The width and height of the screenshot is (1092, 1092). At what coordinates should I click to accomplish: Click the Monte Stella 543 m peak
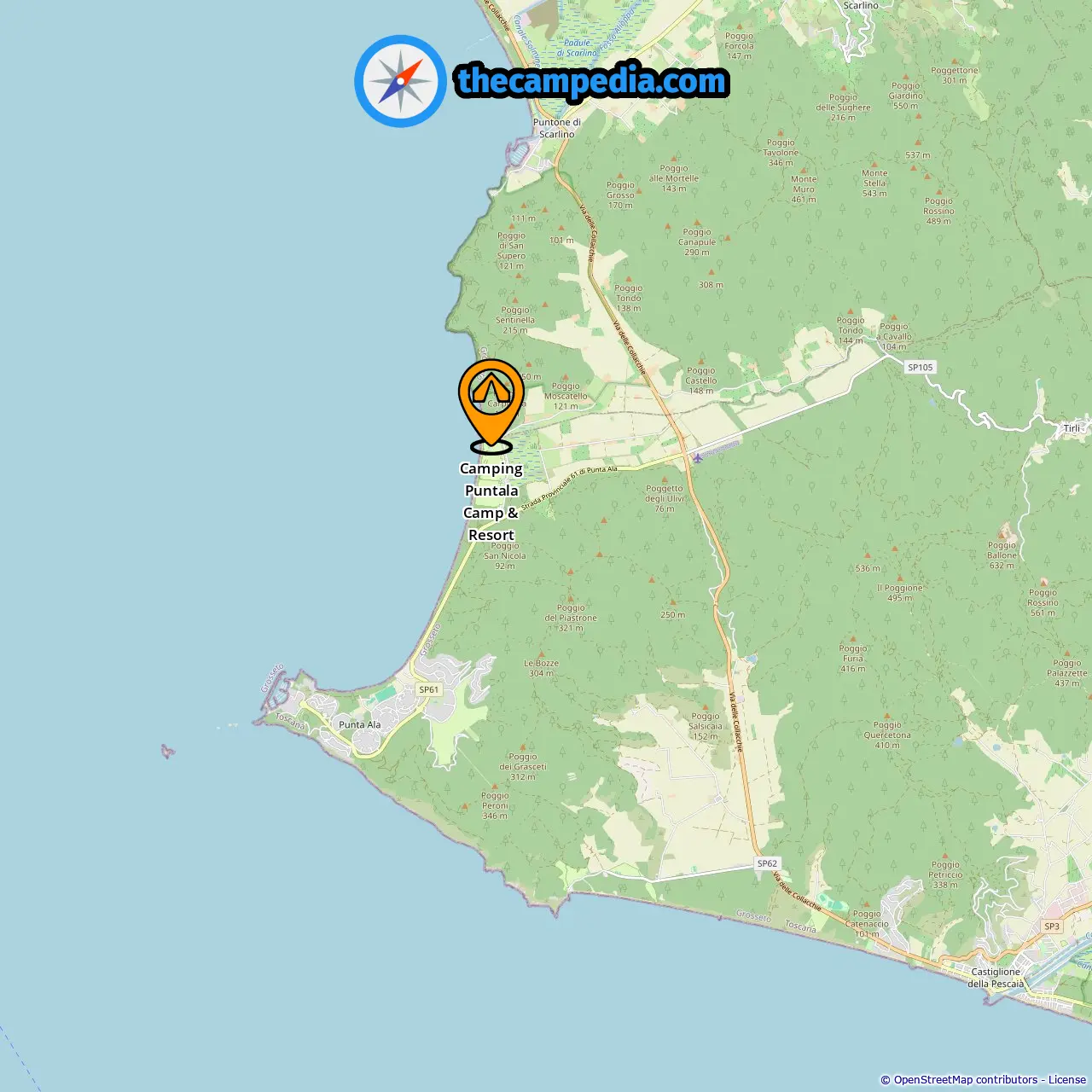874,183
